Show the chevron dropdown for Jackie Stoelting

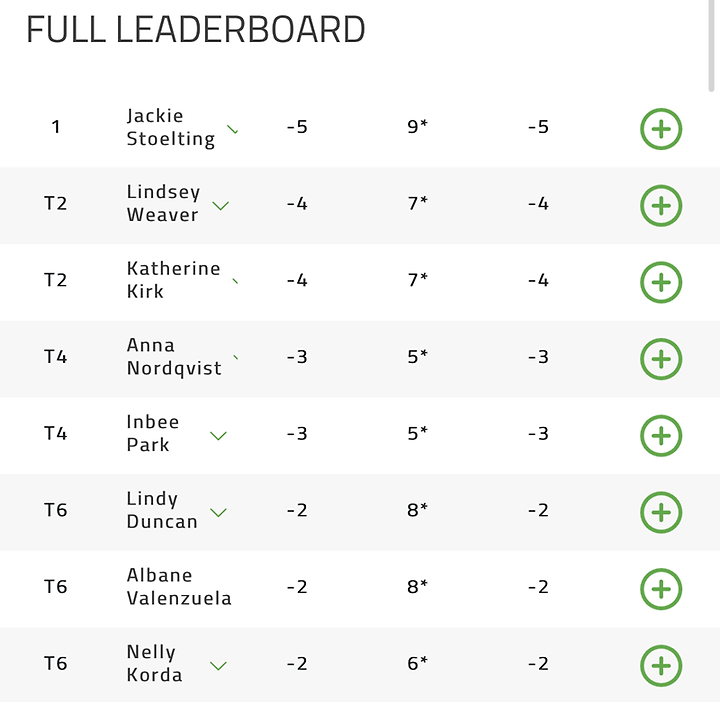[233, 129]
